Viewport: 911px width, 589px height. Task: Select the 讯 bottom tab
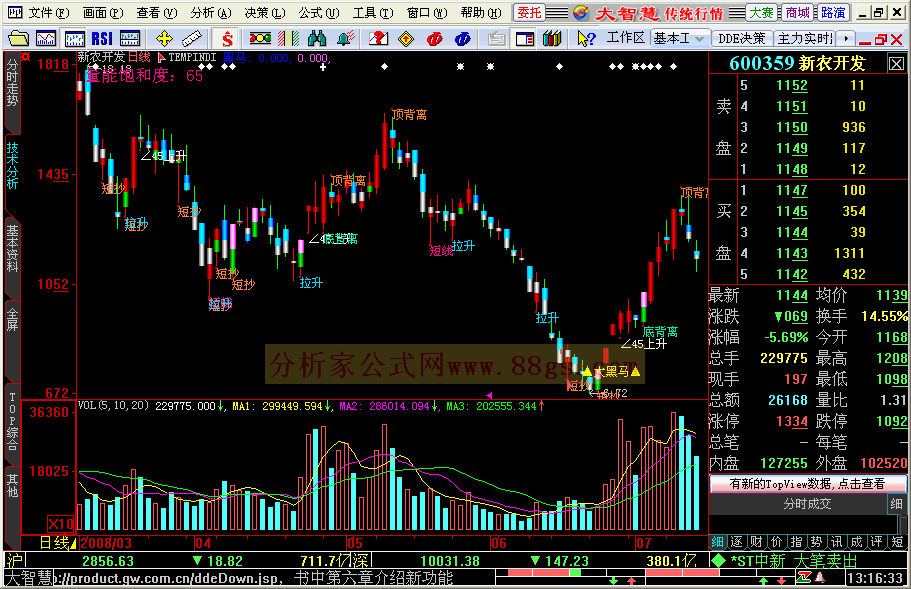point(837,542)
